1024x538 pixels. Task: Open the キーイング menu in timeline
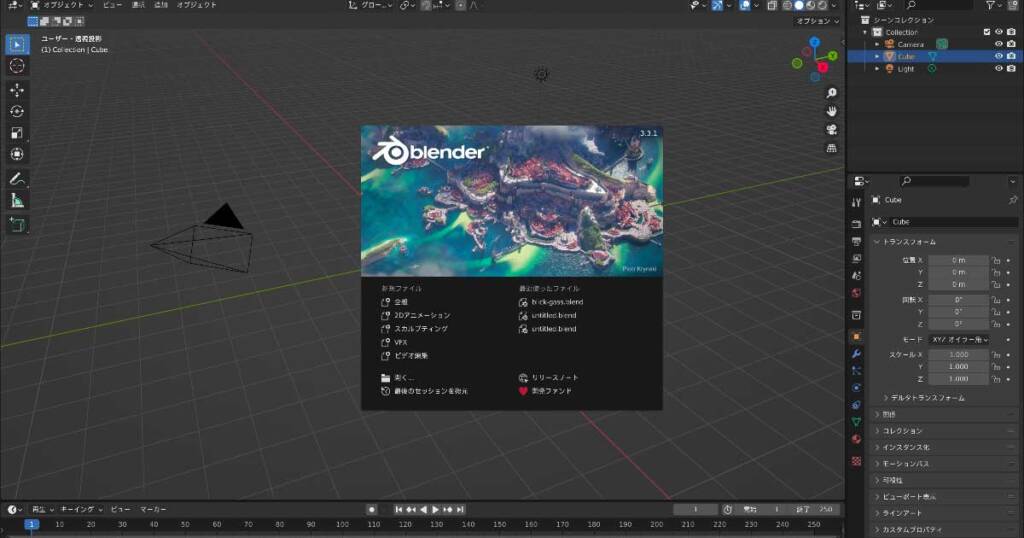coord(81,509)
